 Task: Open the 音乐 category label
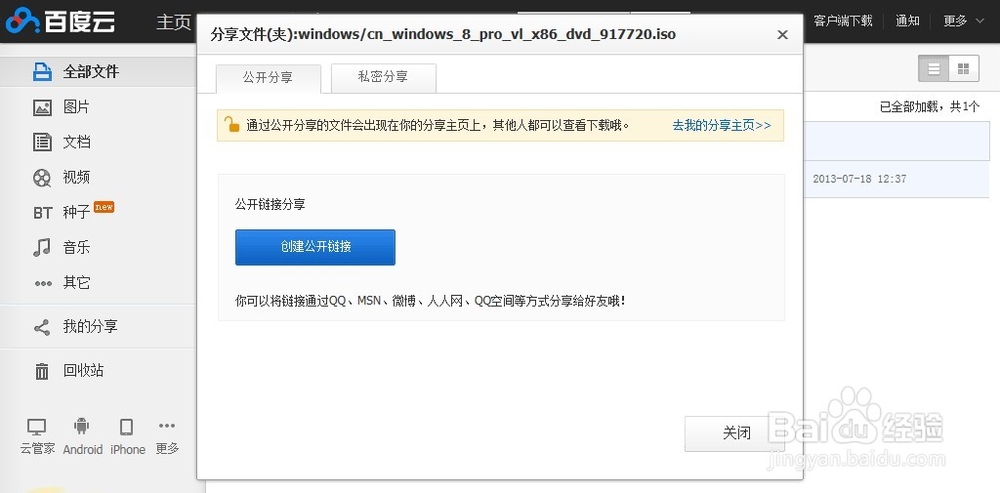click(77, 247)
